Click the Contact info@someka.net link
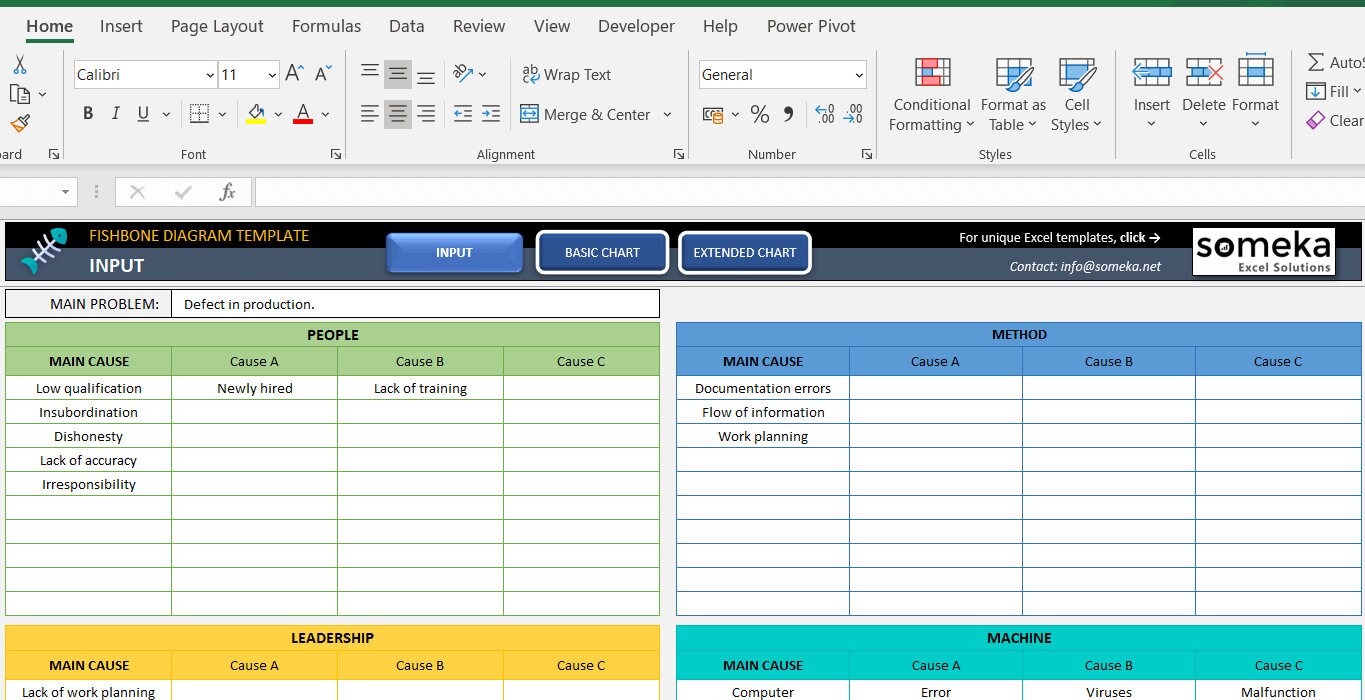1365x700 pixels. pyautogui.click(x=1086, y=266)
